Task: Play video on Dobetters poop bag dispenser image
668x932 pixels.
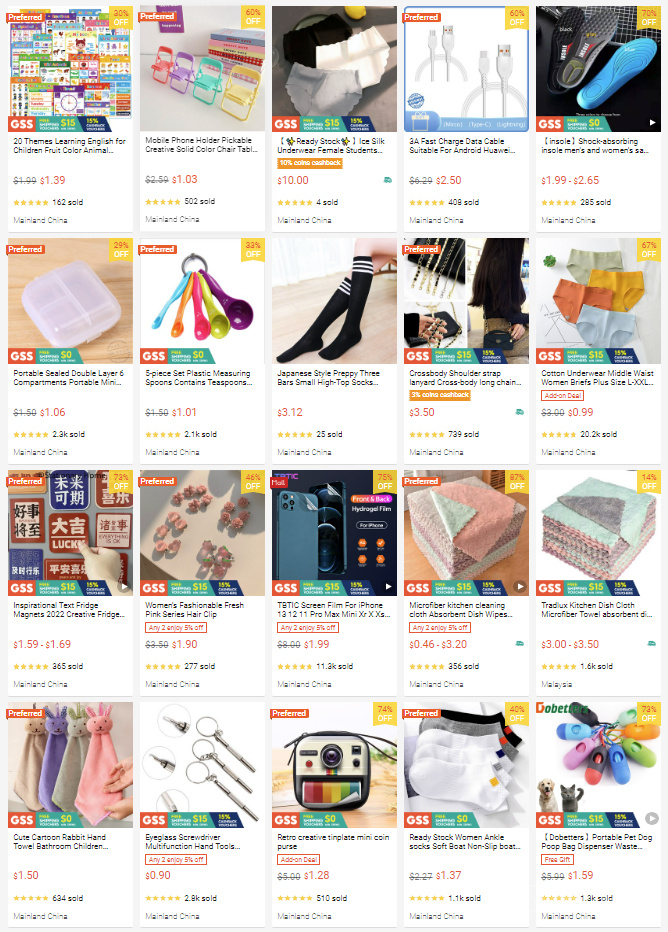Action: pos(652,818)
